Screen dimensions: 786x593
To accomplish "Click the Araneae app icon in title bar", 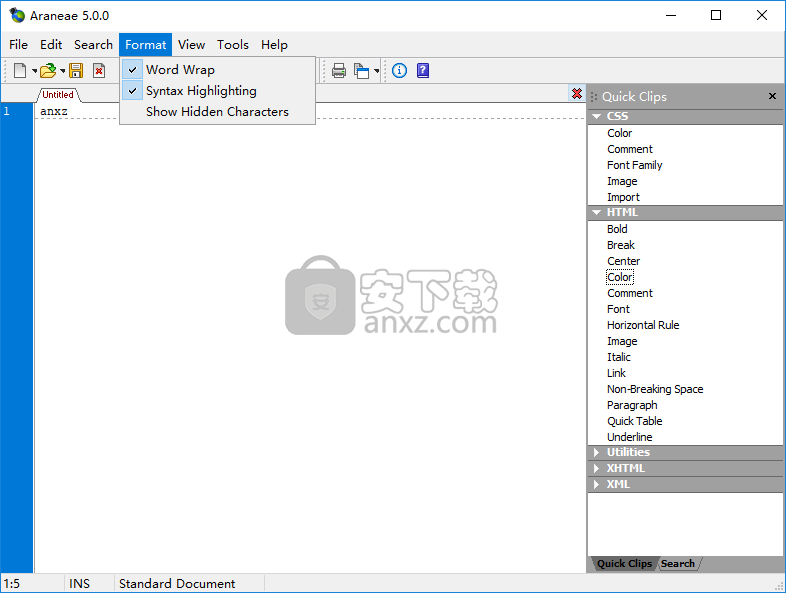I will pyautogui.click(x=17, y=15).
